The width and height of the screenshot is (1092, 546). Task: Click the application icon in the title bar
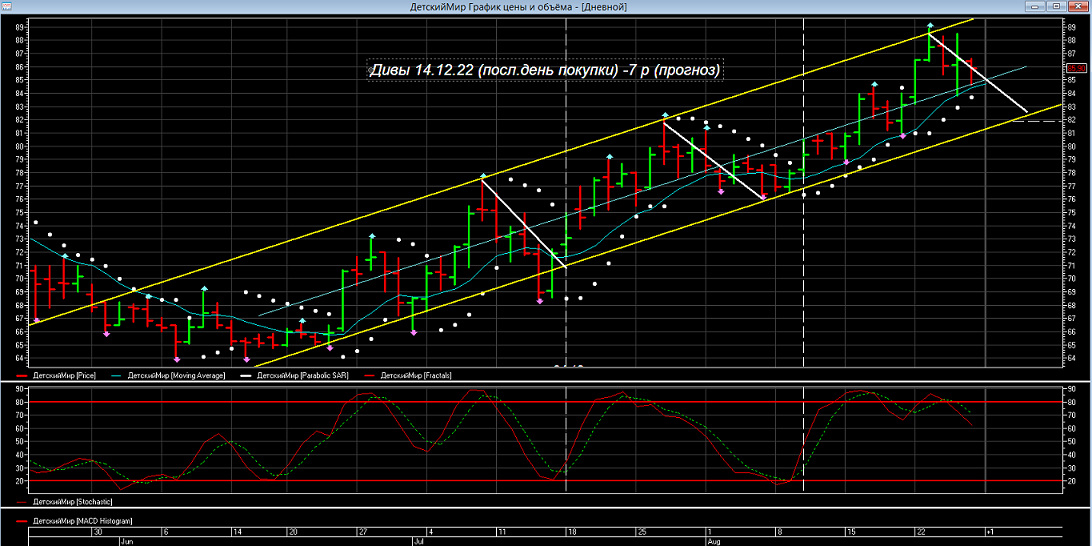[x=7, y=6]
